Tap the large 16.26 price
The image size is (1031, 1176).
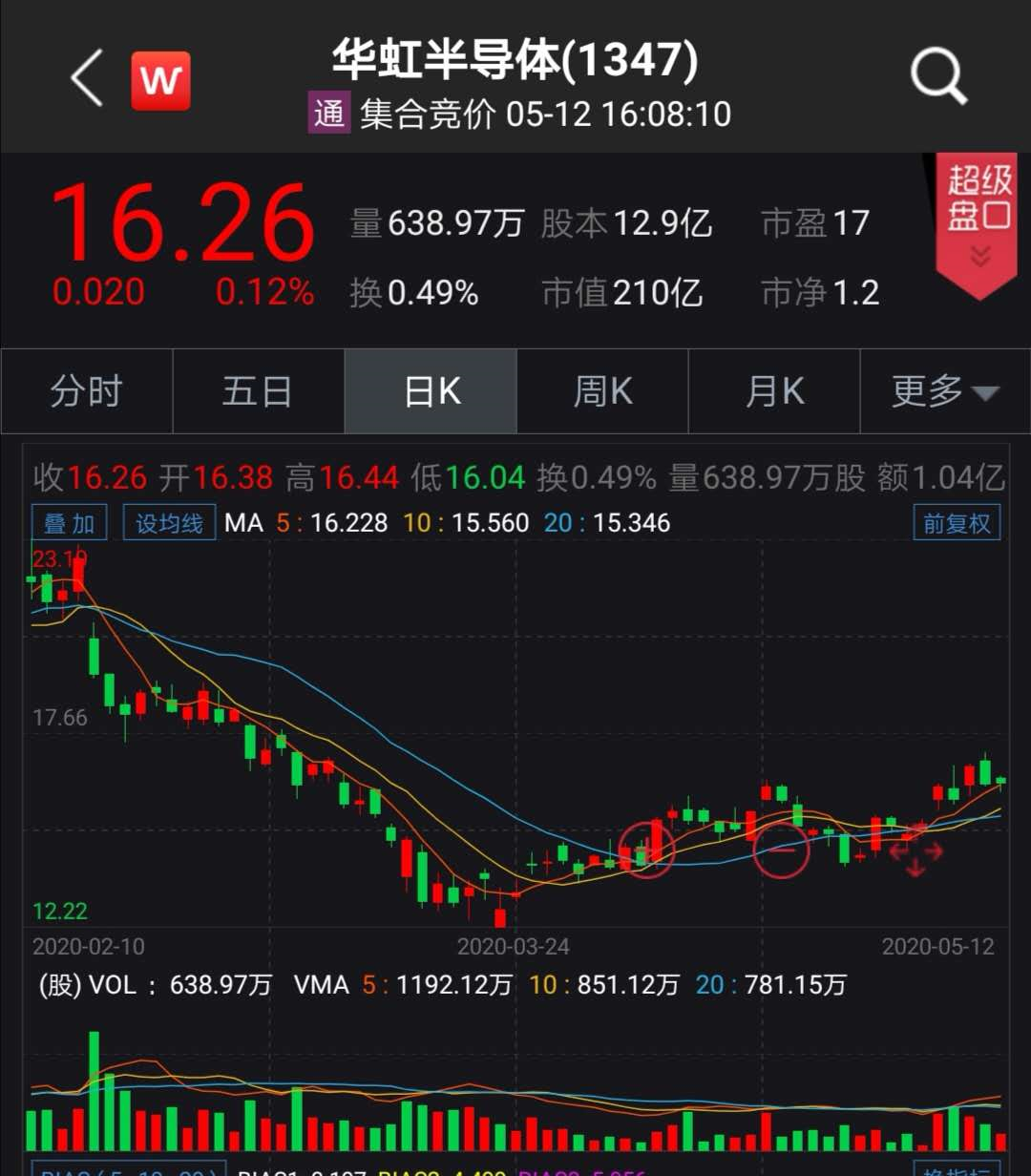pyautogui.click(x=181, y=224)
